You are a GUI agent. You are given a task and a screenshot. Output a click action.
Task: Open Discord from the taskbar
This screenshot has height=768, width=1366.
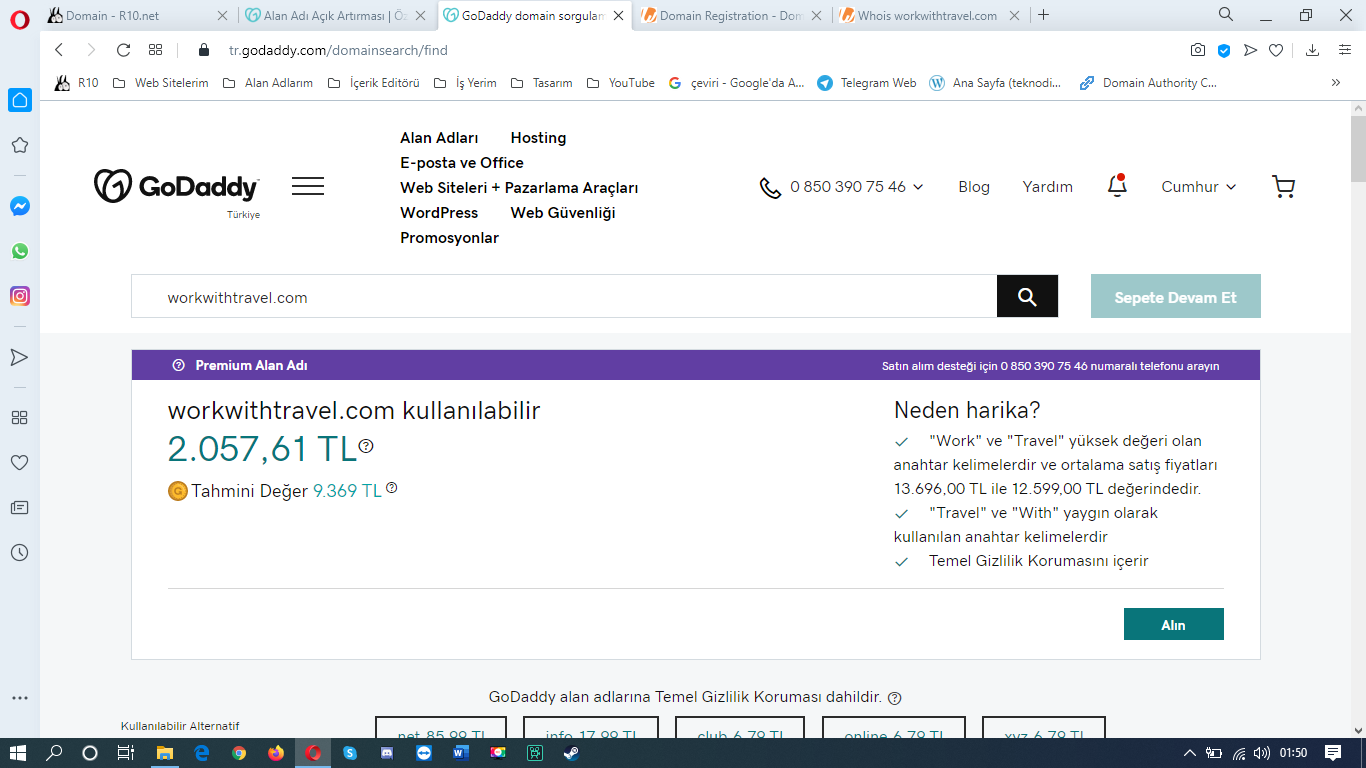[387, 753]
